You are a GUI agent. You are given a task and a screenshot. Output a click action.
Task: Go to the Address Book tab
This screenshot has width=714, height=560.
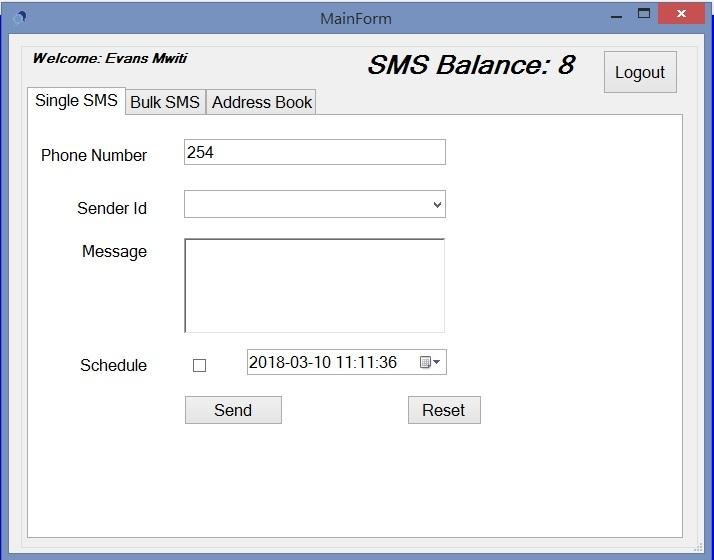point(262,102)
